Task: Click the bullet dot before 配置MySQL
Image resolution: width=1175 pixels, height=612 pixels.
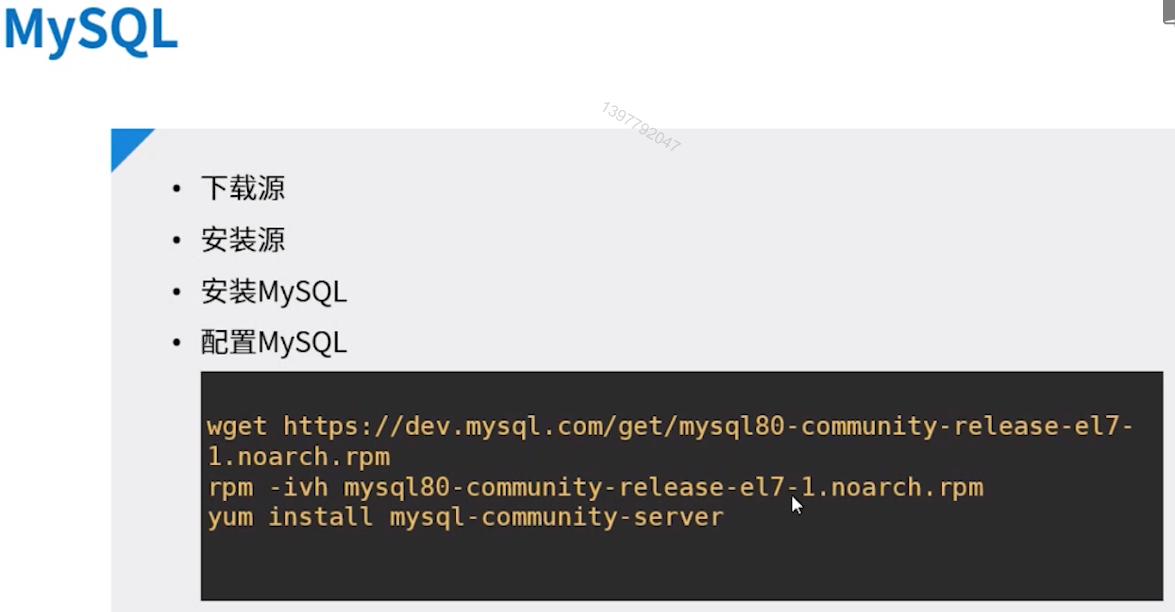Action: tap(176, 342)
